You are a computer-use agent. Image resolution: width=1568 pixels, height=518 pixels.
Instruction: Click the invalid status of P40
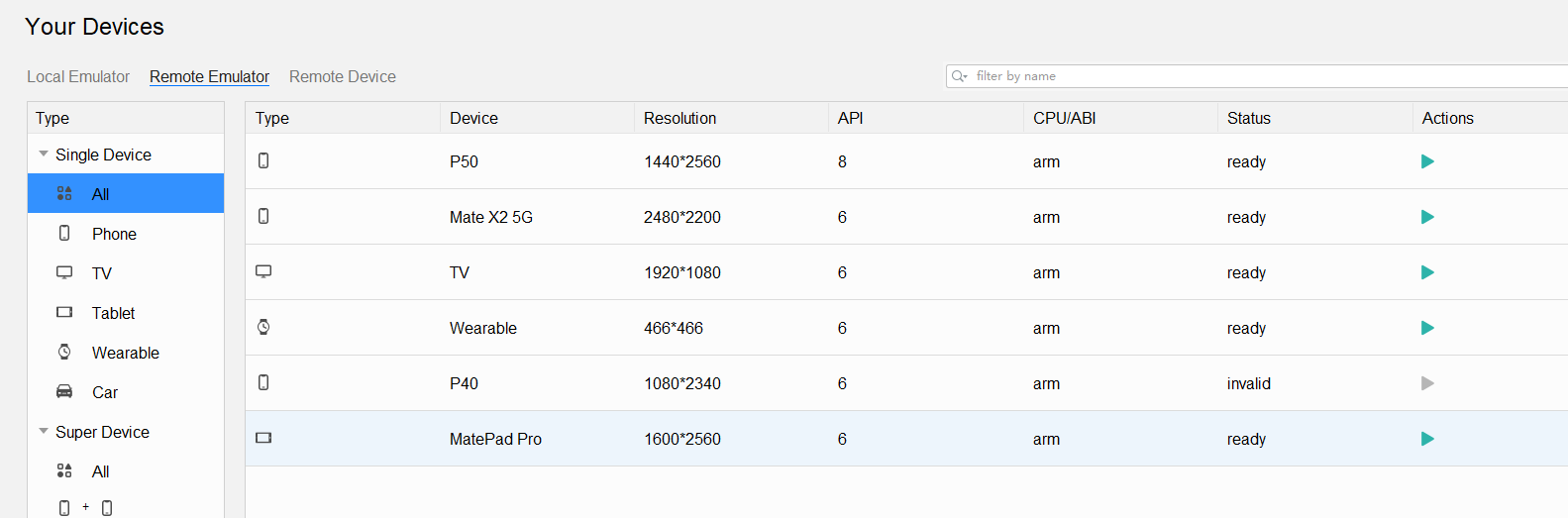click(1248, 383)
